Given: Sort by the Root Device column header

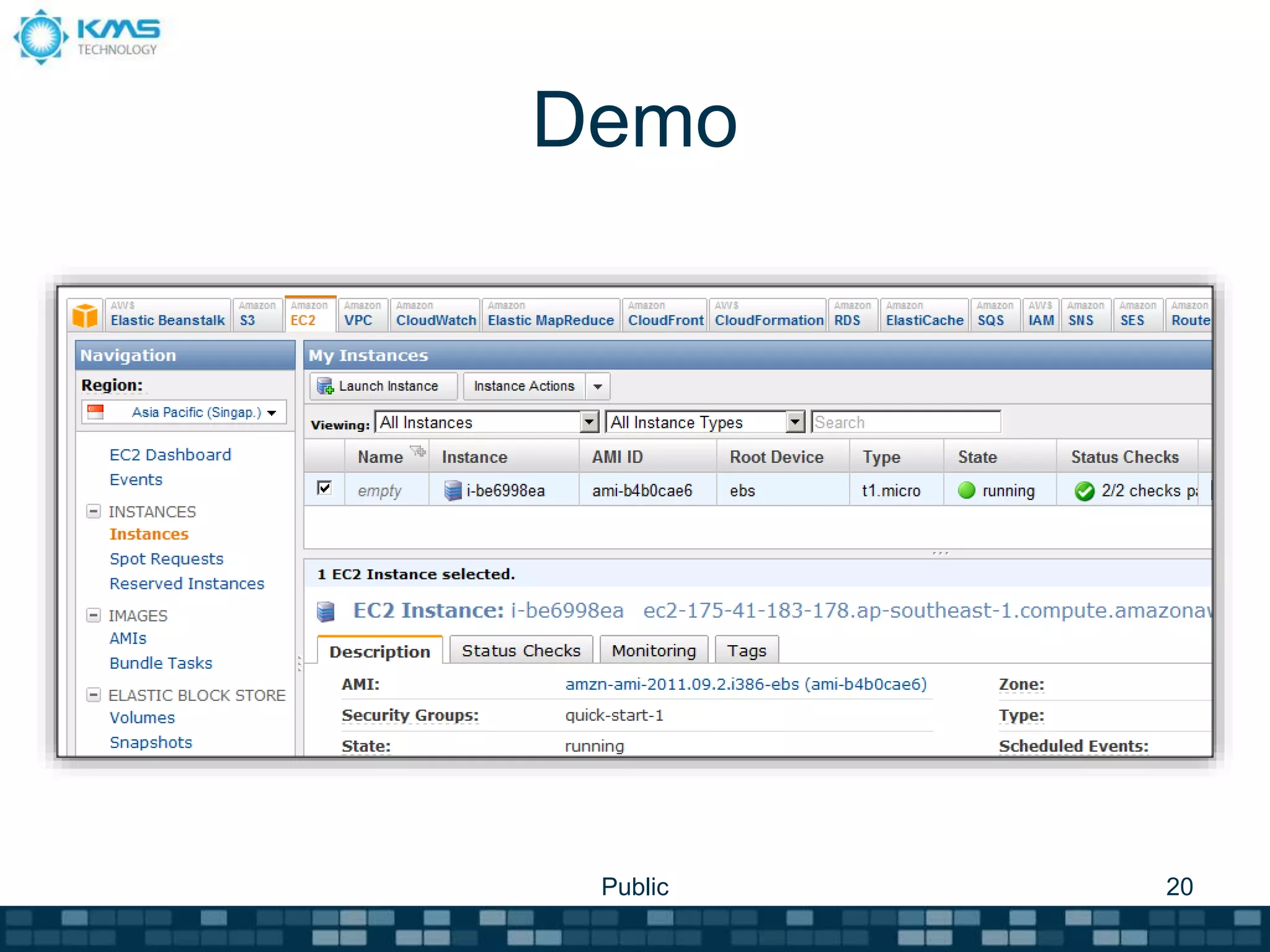Looking at the screenshot, I should pyautogui.click(x=783, y=457).
